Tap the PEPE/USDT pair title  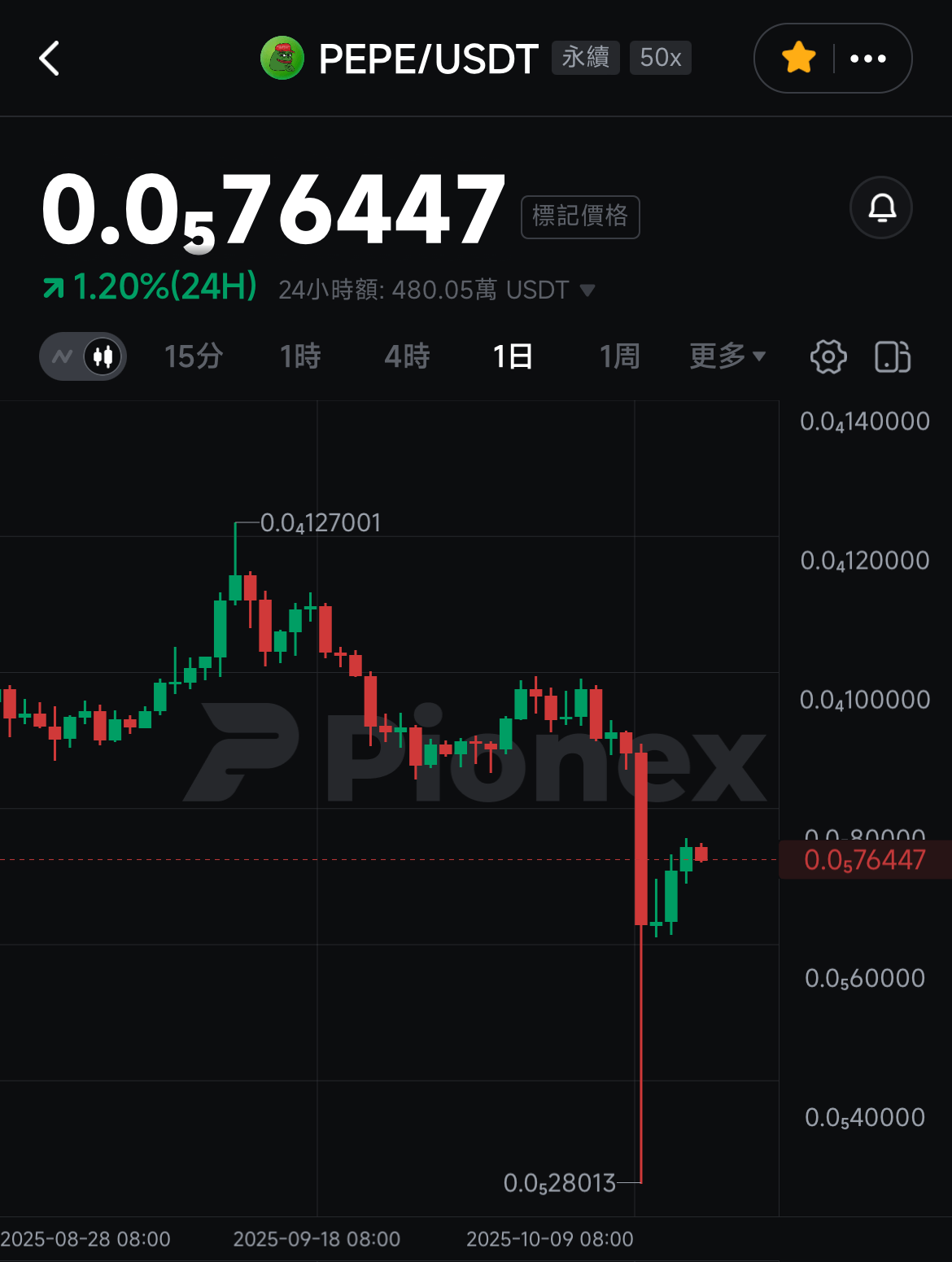click(429, 59)
